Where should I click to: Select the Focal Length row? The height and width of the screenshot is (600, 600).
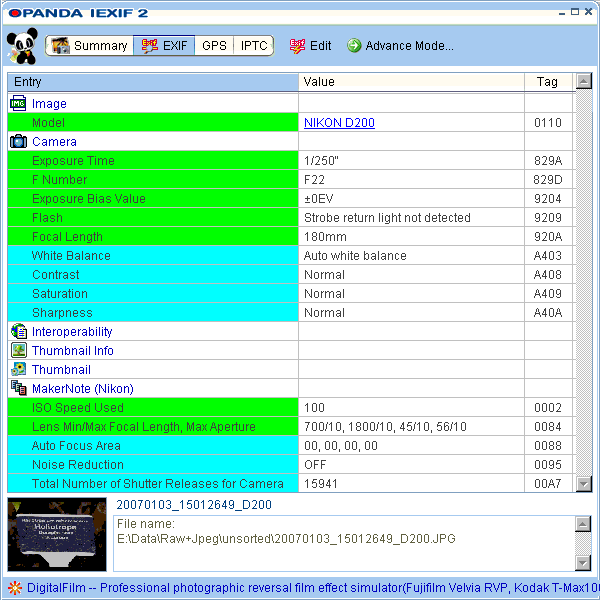pyautogui.click(x=291, y=236)
